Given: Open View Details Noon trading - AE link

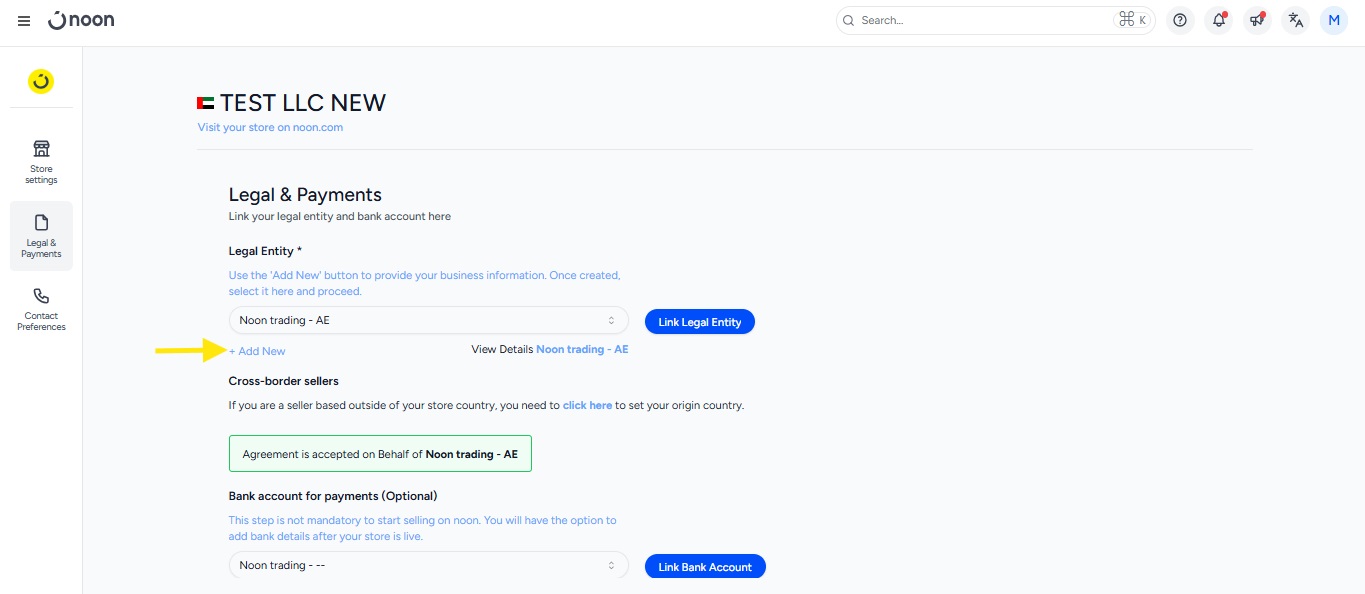Looking at the screenshot, I should tap(581, 350).
